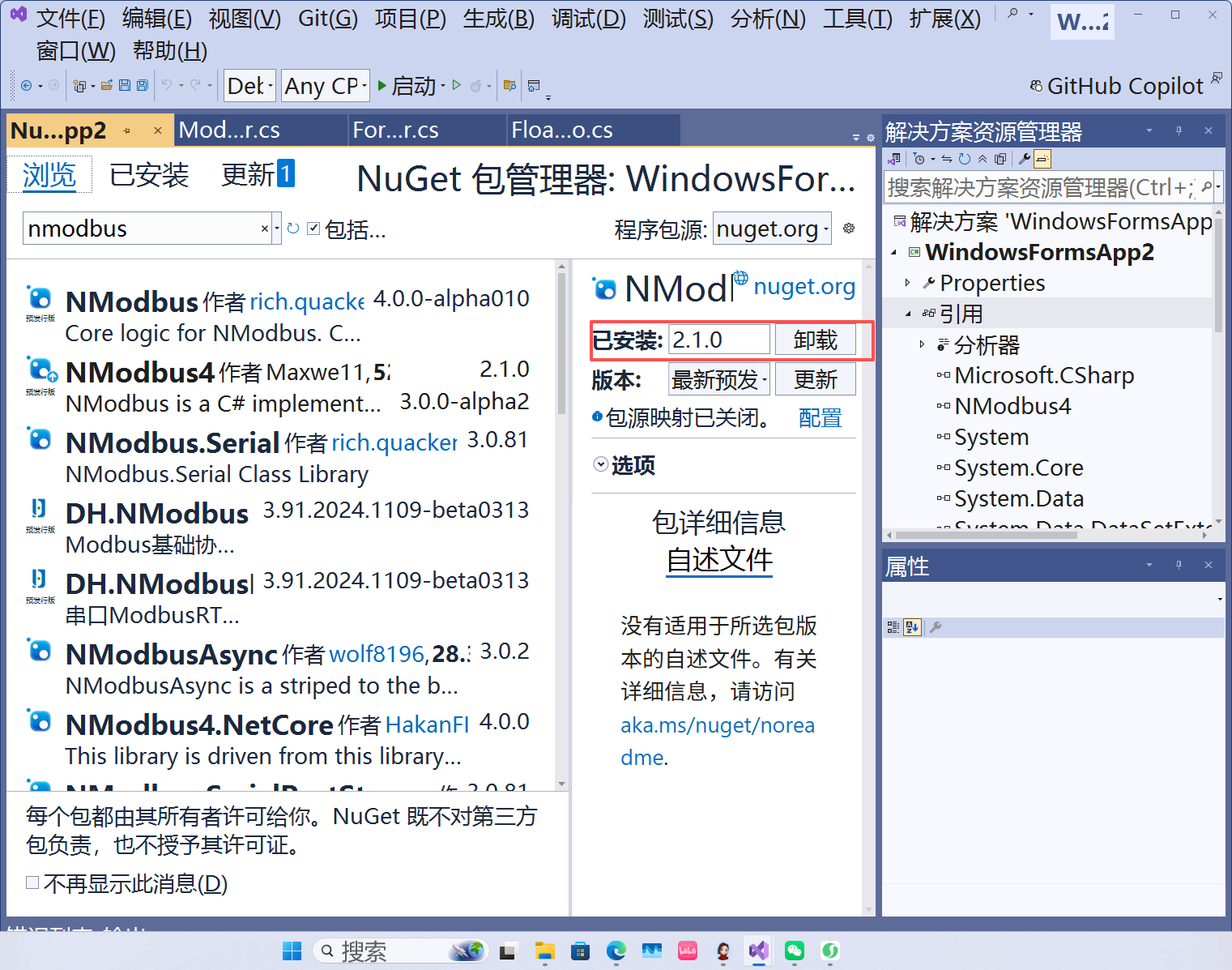Click the 配置 configure link

pos(820,418)
